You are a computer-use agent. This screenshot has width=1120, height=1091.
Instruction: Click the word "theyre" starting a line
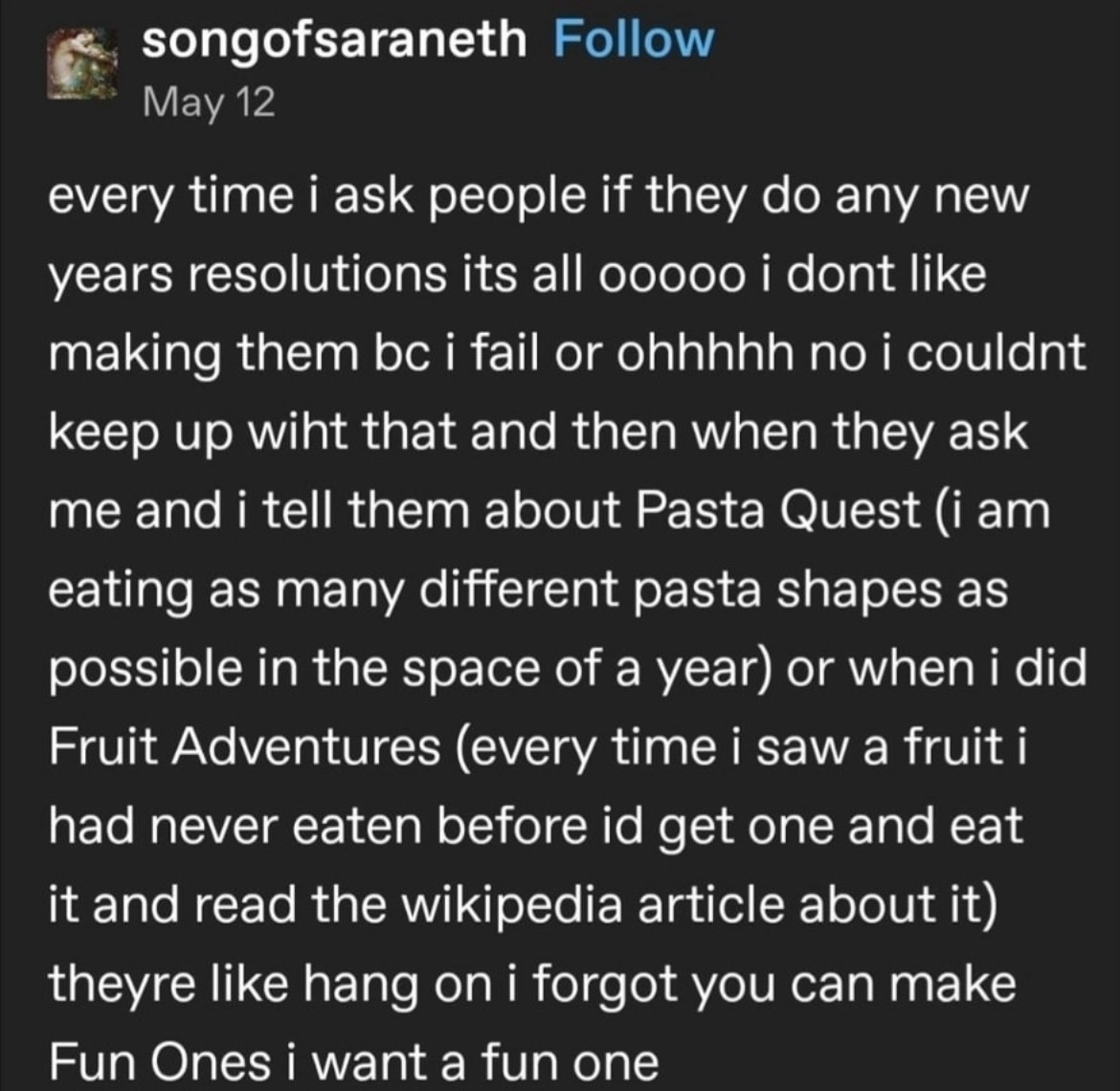pyautogui.click(x=123, y=985)
